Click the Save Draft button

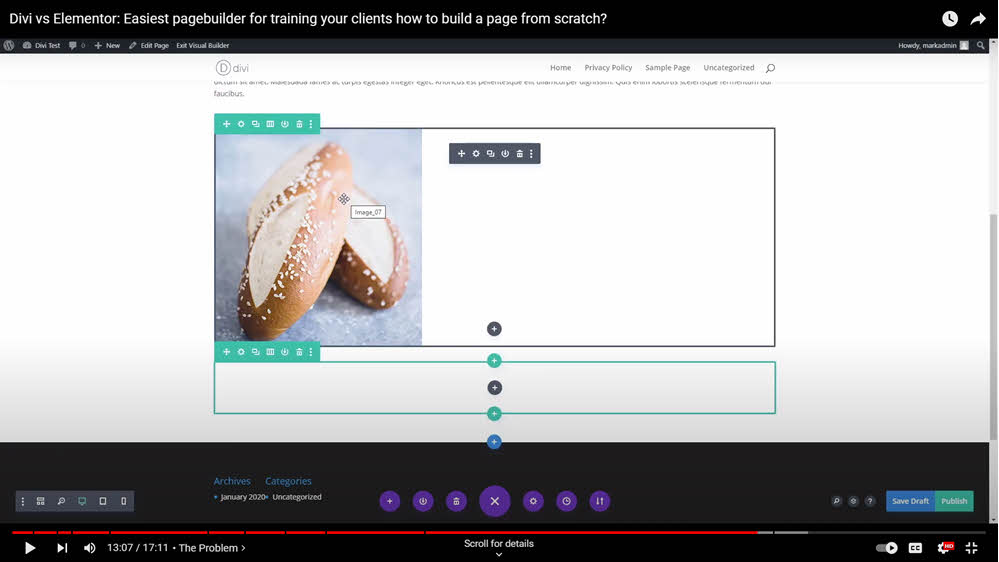(x=910, y=501)
